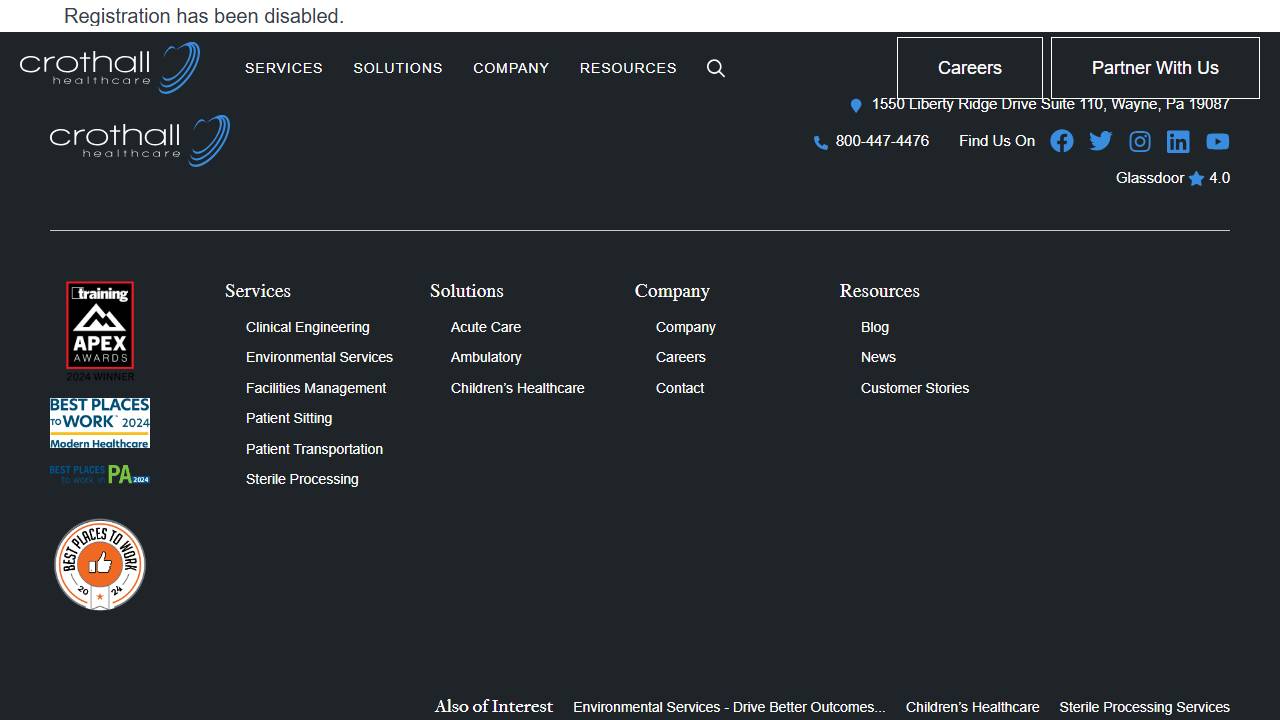1280x720 pixels.
Task: View the Glassdoor 4.0 rating
Action: [x=1172, y=178]
